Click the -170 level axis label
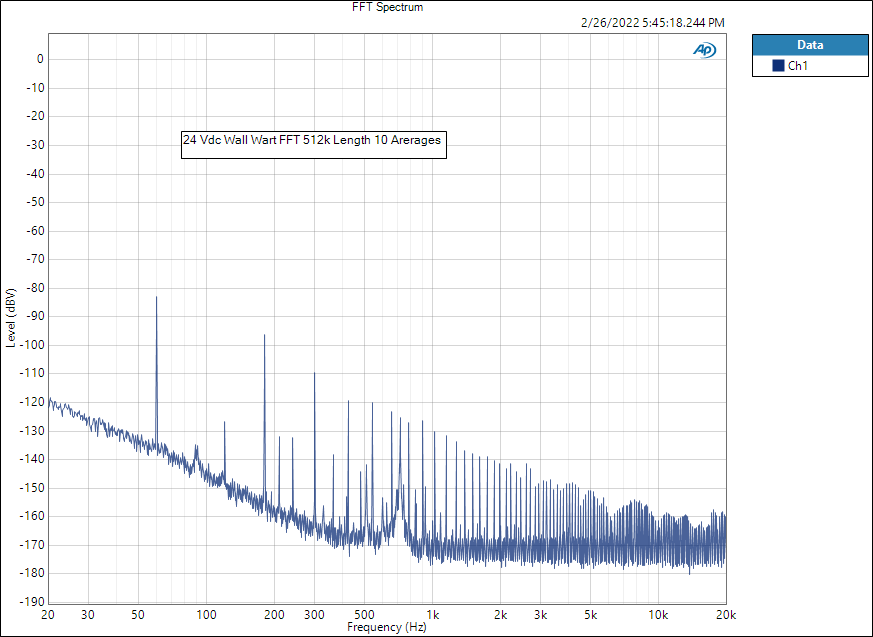873x637 pixels. (32, 545)
